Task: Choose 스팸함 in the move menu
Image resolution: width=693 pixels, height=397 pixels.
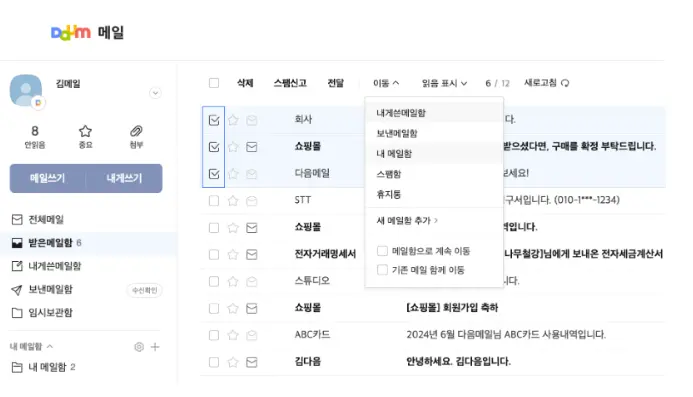Action: click(434, 174)
